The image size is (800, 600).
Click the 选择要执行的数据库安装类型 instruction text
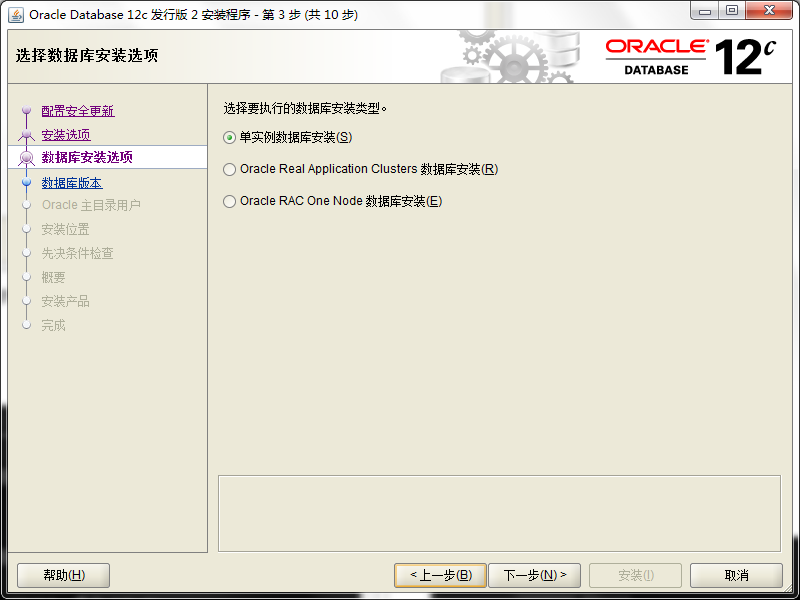(305, 108)
